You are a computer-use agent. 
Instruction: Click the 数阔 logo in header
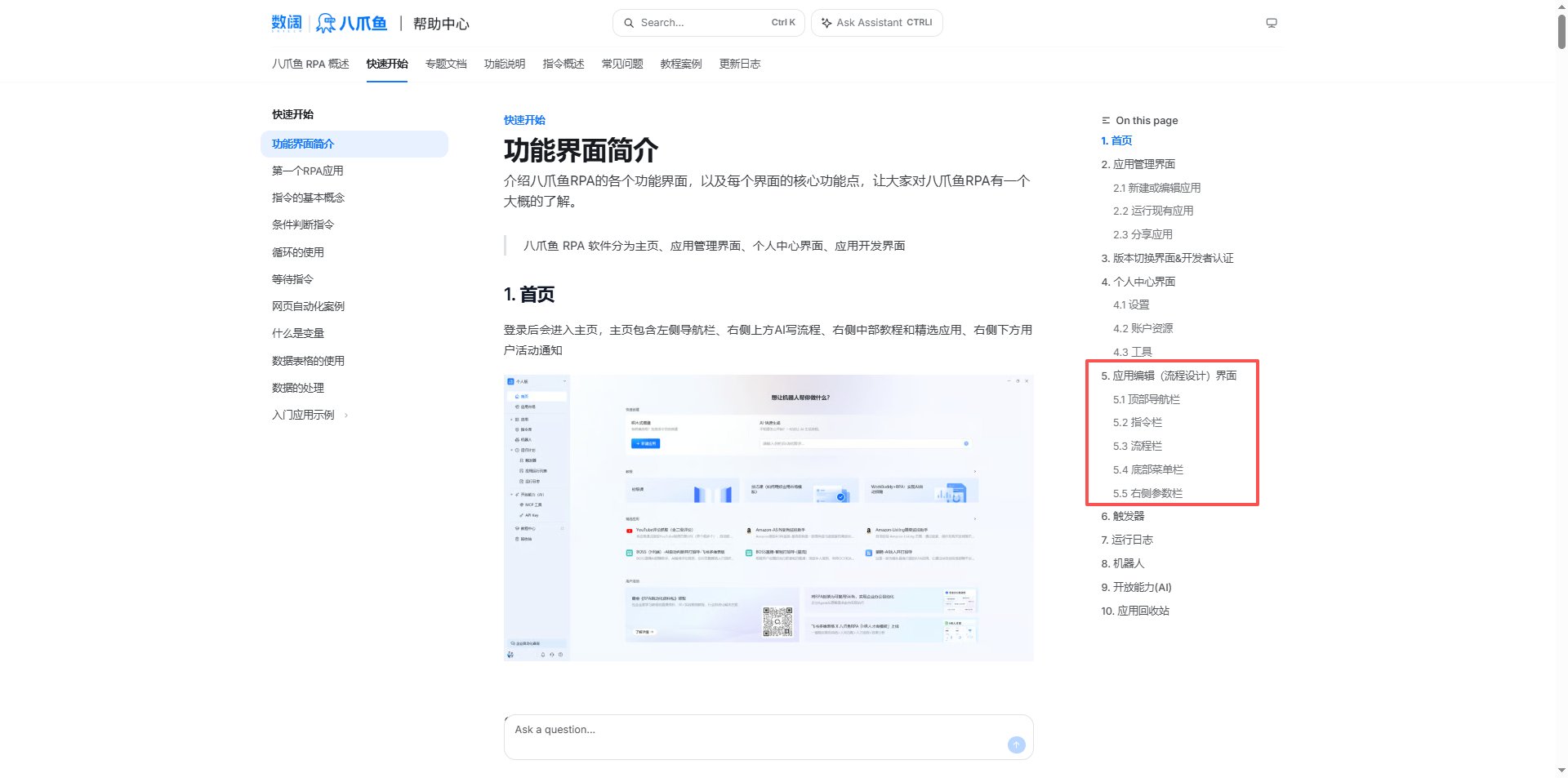(287, 23)
